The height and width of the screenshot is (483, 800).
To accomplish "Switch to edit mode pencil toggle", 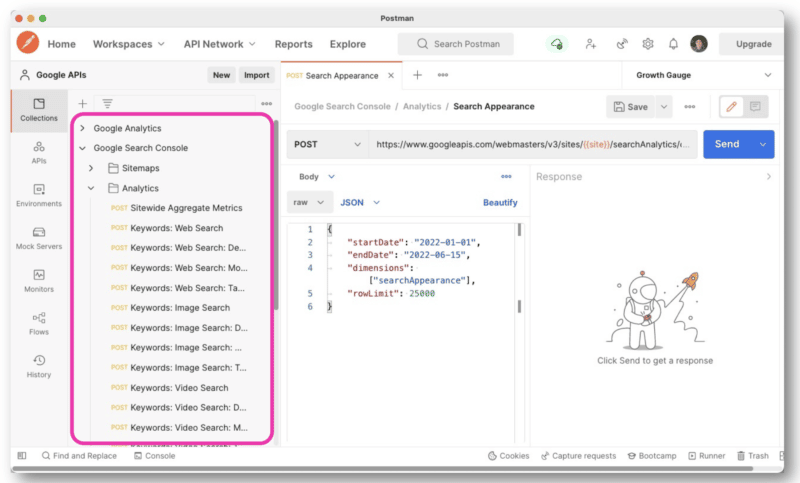I will 729,106.
